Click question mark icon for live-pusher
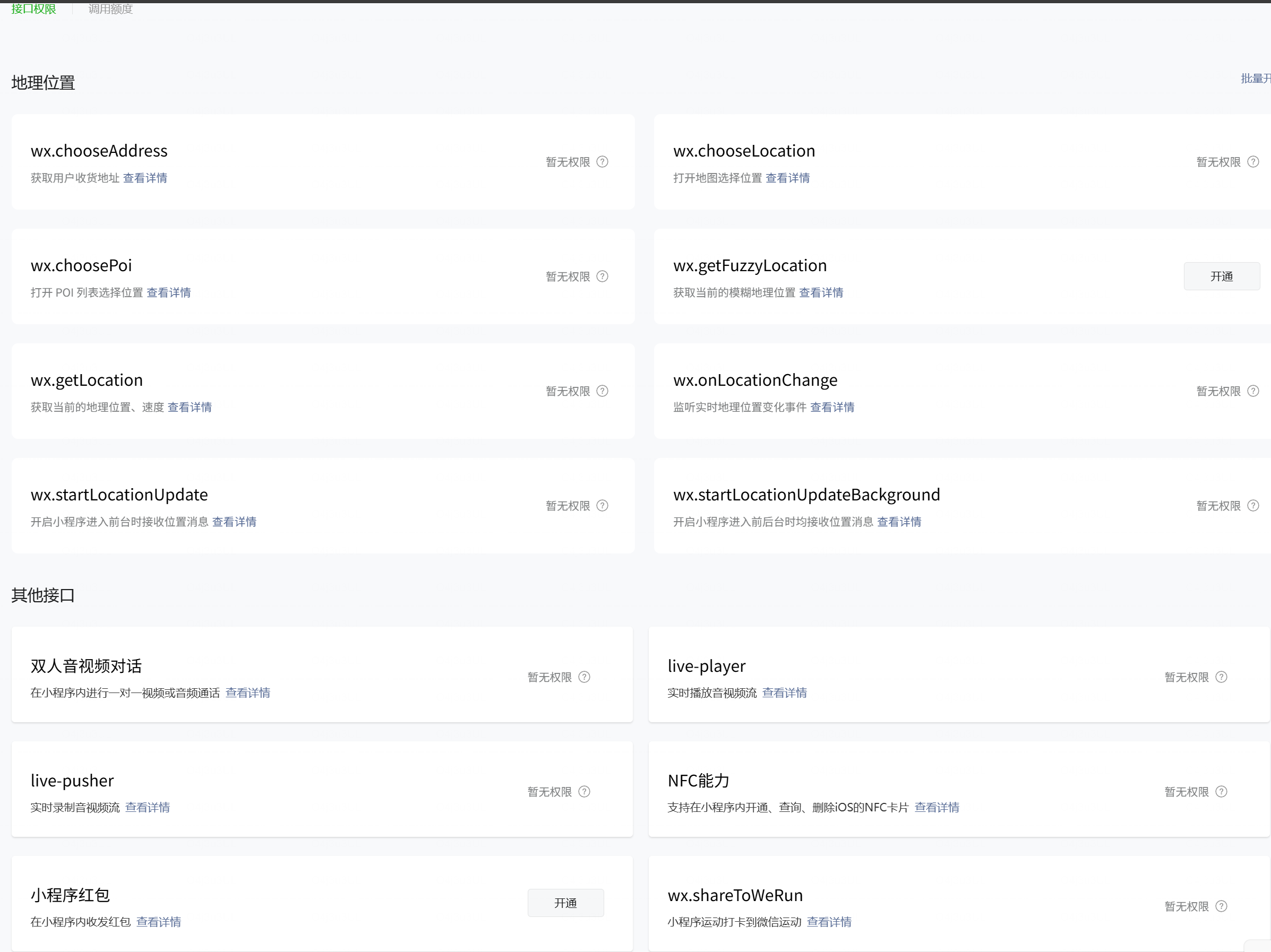This screenshot has width=1271, height=952. point(585,792)
